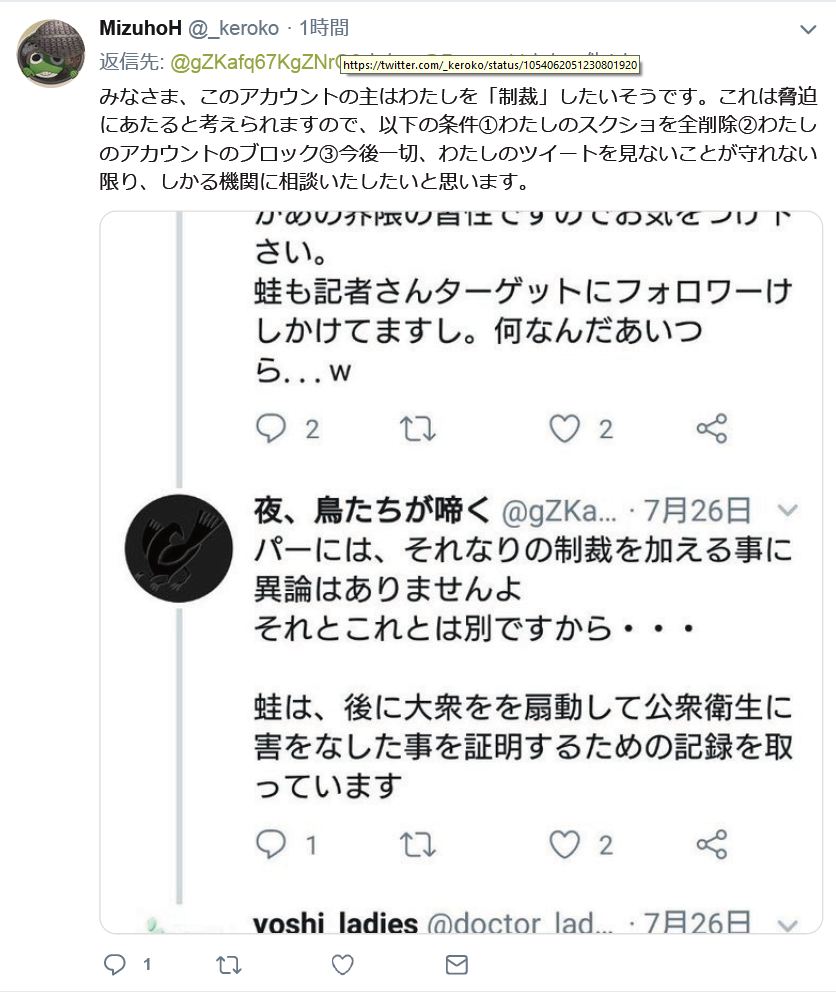Click heart icon on 夜、鳥たちが啼く tweet
Viewport: 836px width, 992px height.
pos(566,845)
